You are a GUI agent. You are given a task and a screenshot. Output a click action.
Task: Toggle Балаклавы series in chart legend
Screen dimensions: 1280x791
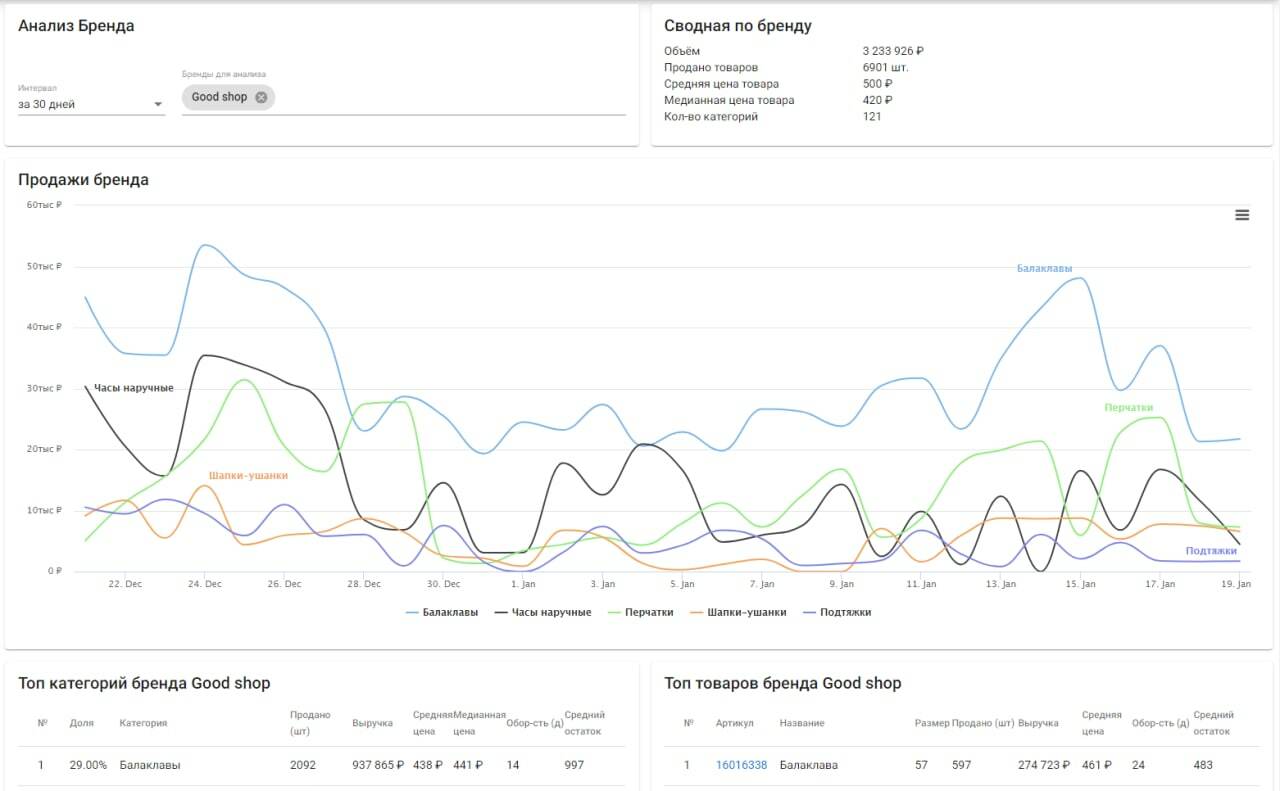[x=442, y=612]
